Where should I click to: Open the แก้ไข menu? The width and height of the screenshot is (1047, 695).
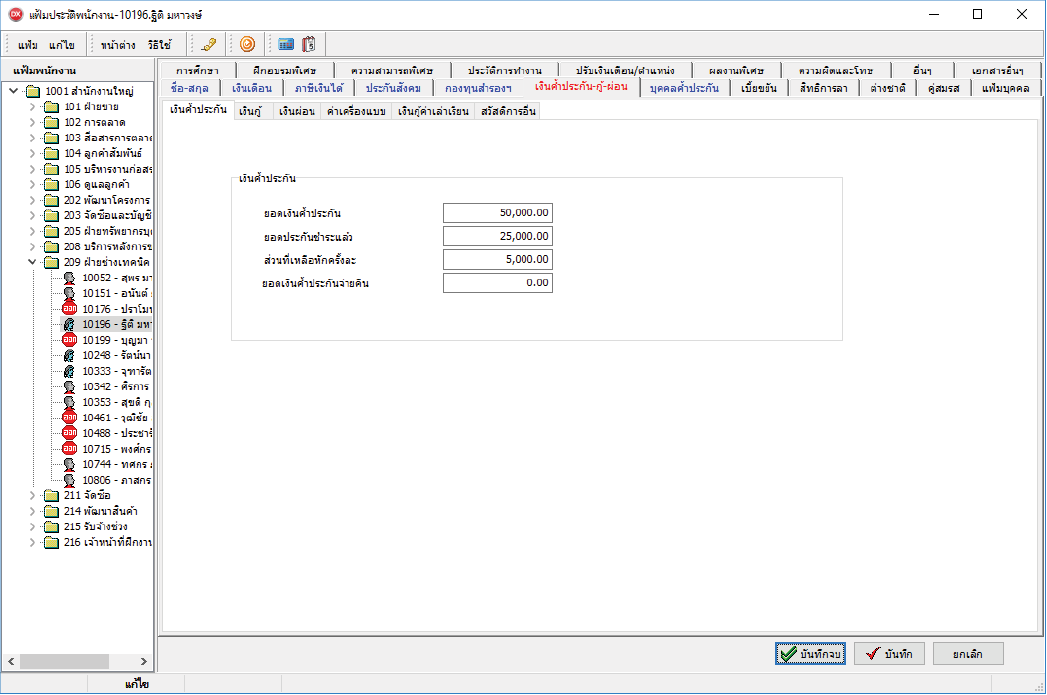coord(61,45)
